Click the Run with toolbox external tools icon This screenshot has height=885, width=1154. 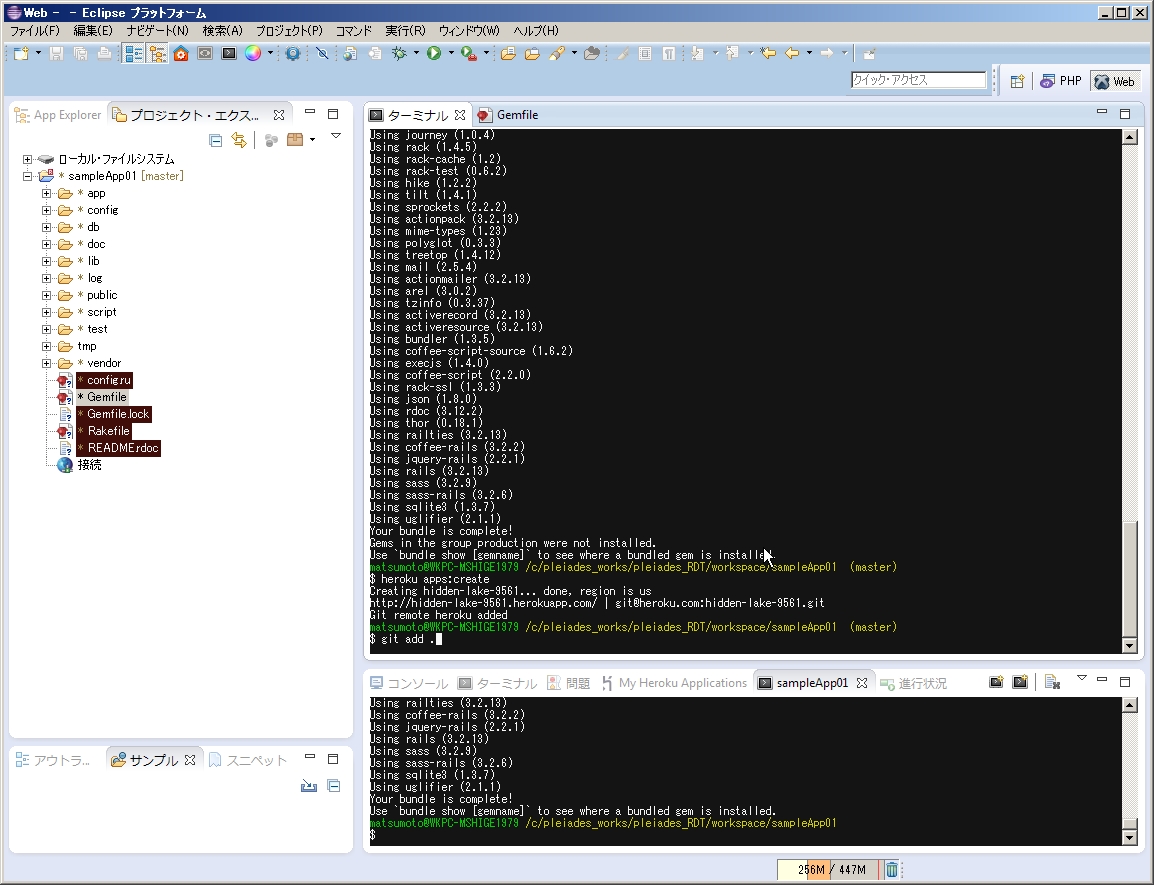(x=468, y=54)
